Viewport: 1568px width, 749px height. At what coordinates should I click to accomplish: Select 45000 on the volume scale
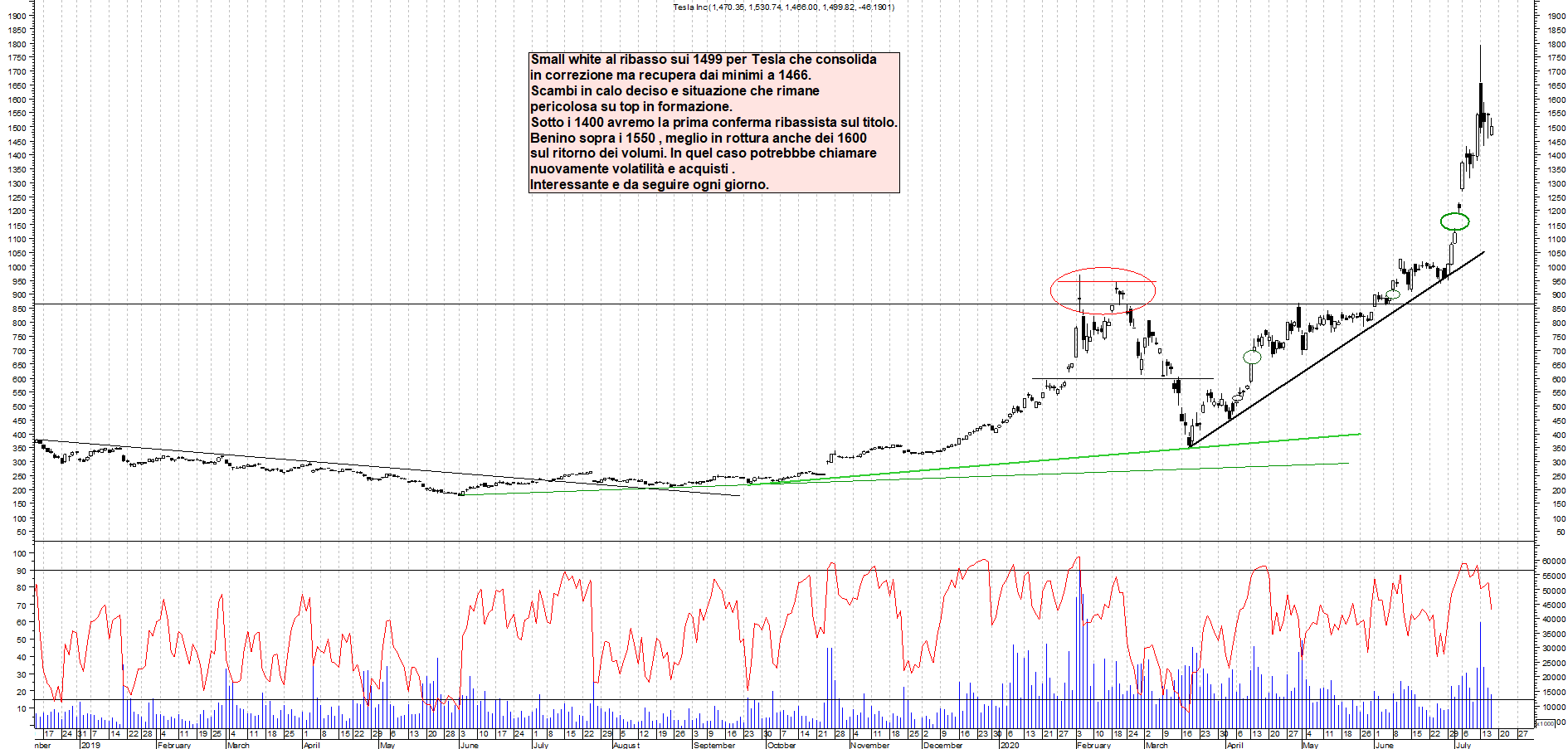point(1553,606)
